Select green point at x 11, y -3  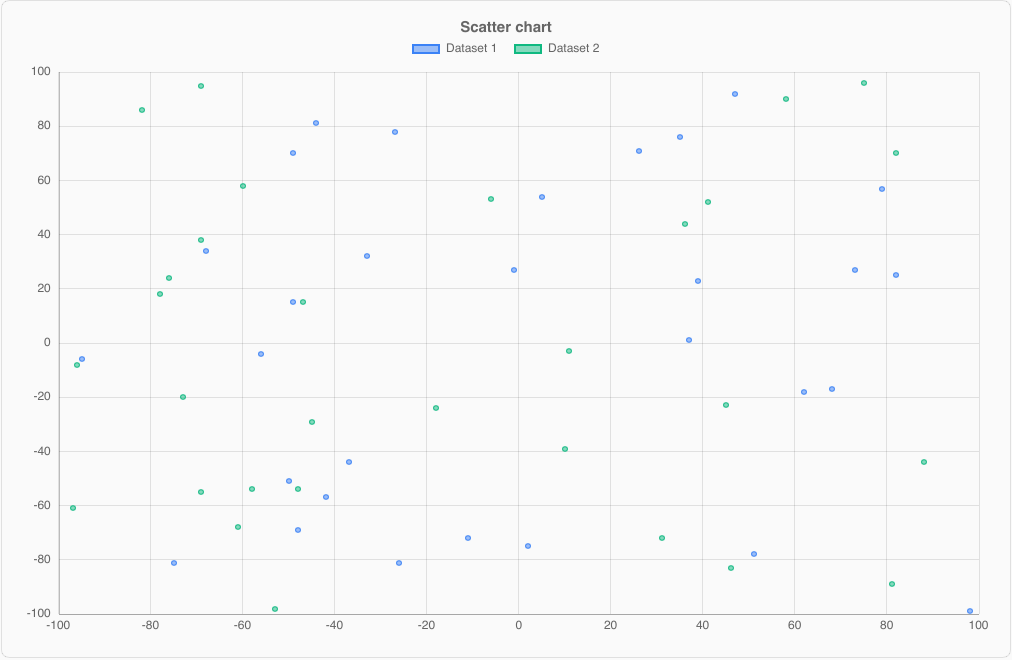[x=569, y=351]
